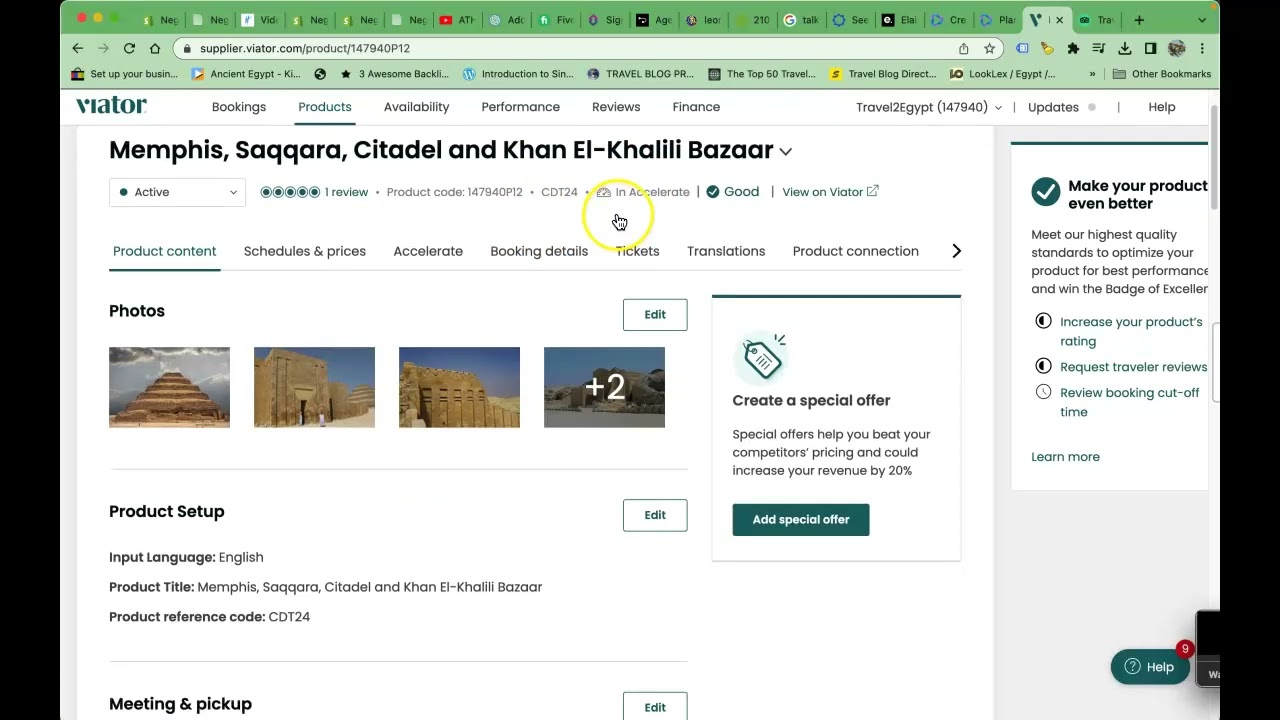The image size is (1280, 720).
Task: Show more bookmarks overflow chevron
Action: coord(1092,74)
